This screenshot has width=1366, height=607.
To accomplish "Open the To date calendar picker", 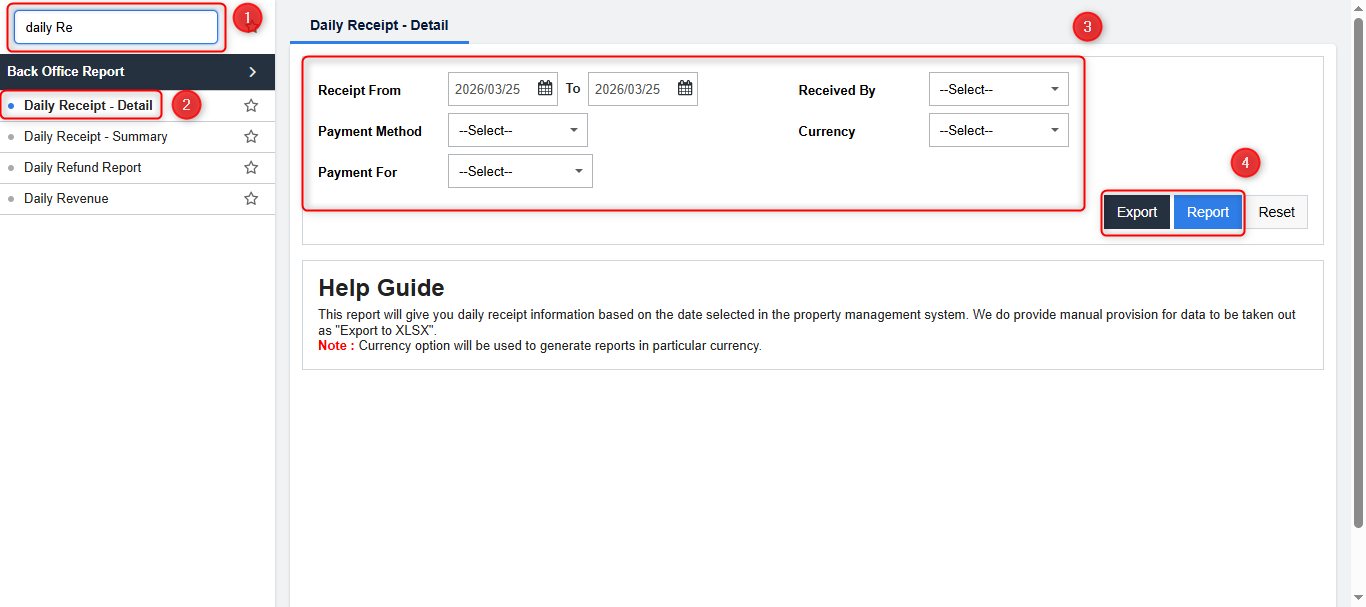I will pyautogui.click(x=685, y=88).
